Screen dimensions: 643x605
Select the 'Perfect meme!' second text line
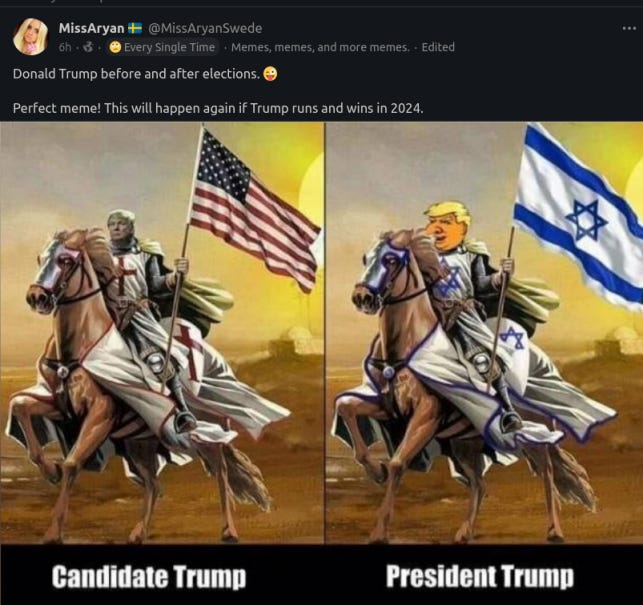[x=218, y=109]
